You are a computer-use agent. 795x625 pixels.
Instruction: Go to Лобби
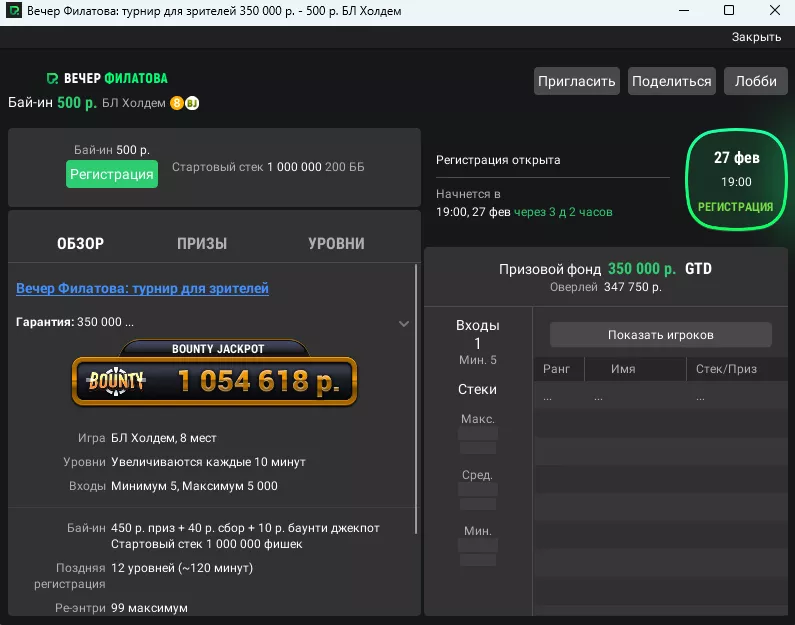click(x=755, y=81)
